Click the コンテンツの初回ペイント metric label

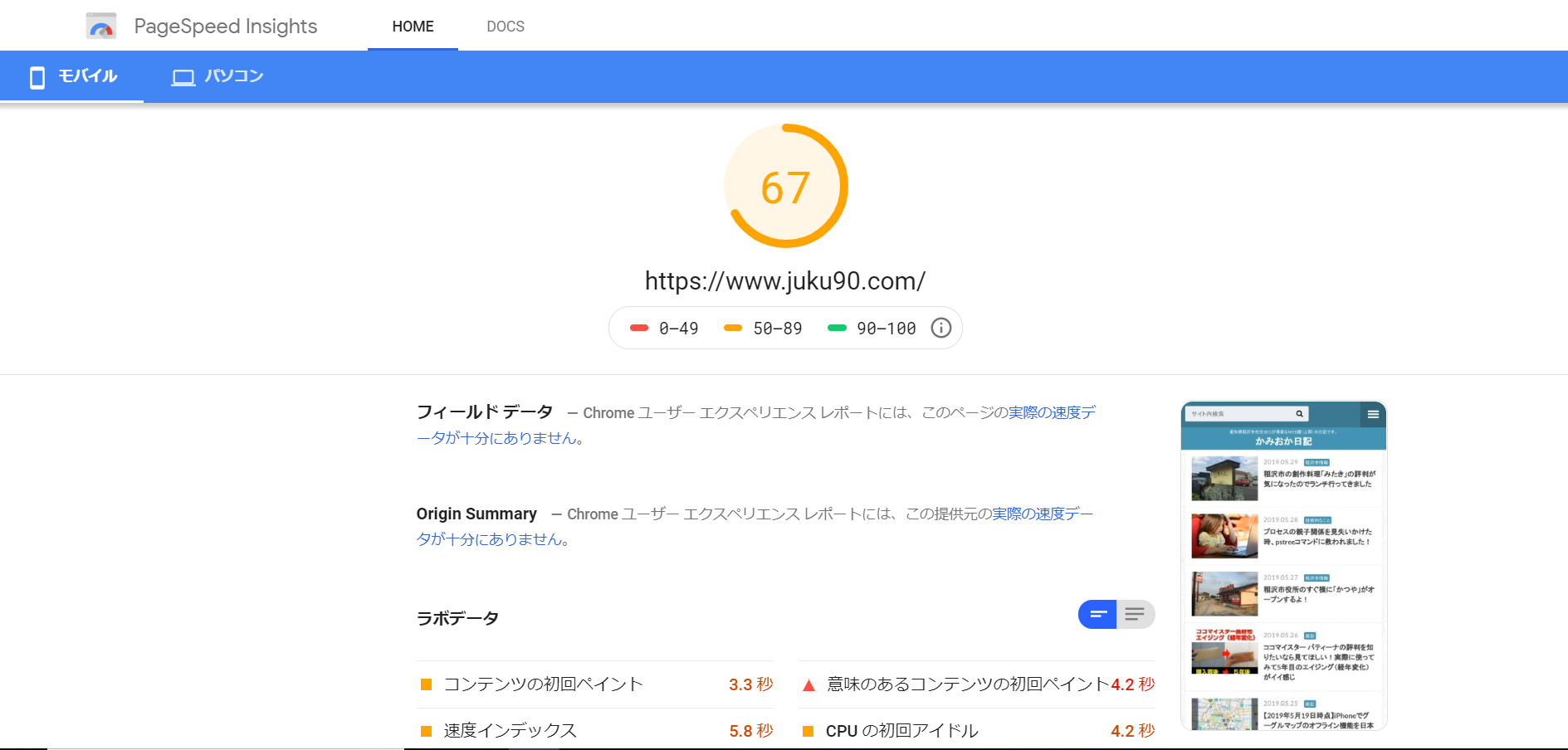pyautogui.click(x=544, y=684)
